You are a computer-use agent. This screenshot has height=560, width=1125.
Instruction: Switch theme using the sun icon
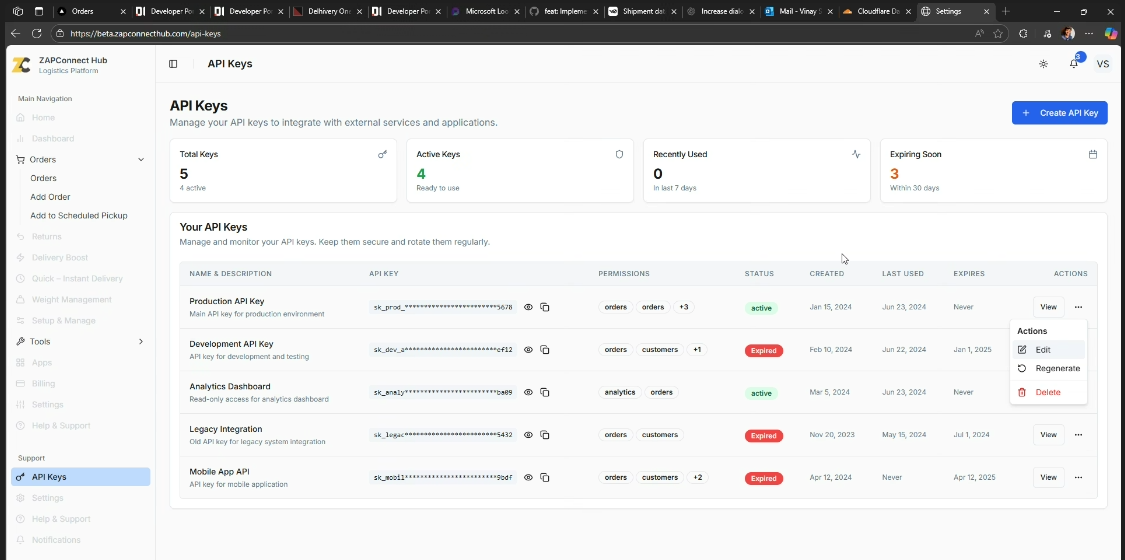tap(1043, 64)
